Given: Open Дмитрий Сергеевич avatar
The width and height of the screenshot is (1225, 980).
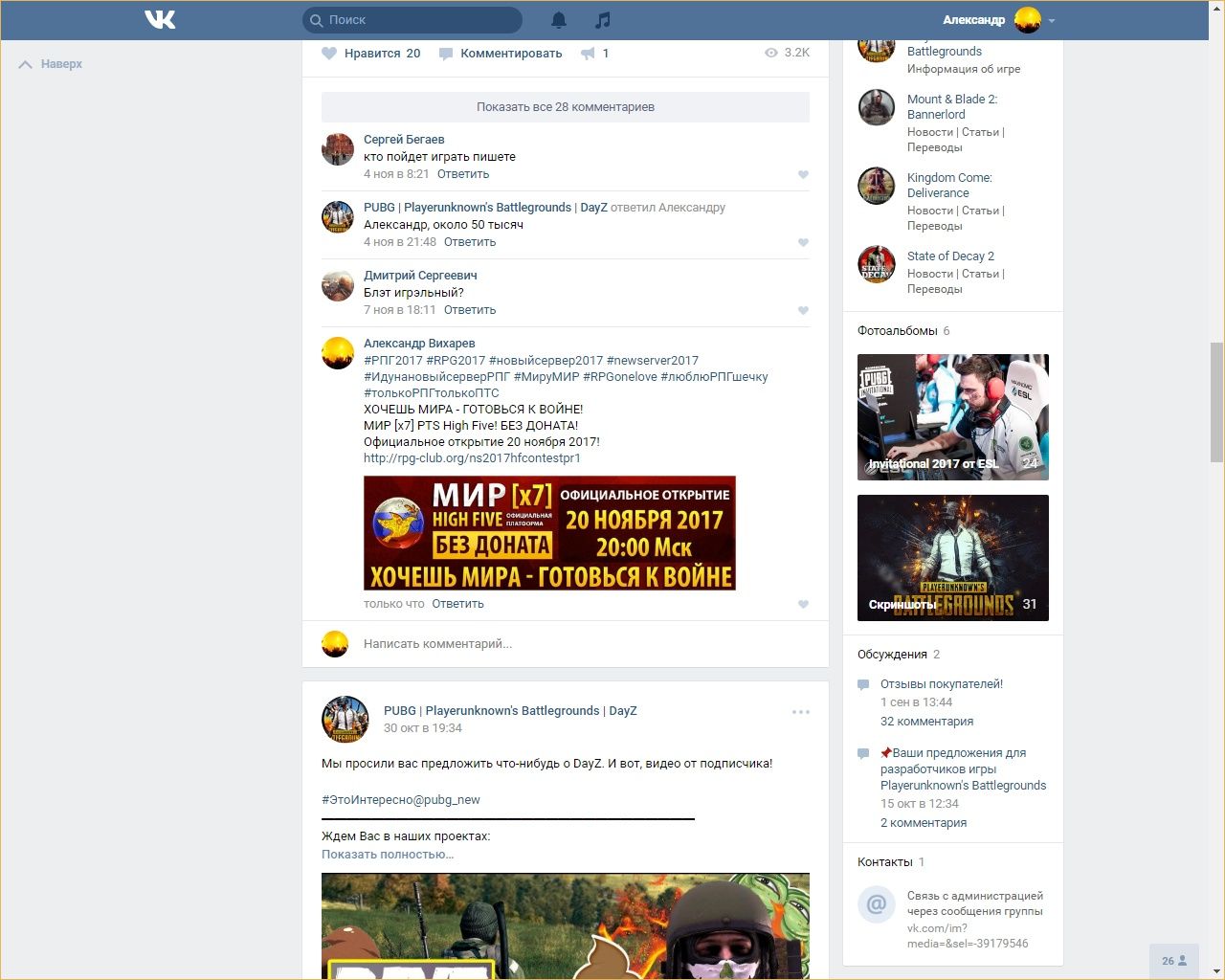Looking at the screenshot, I should (338, 285).
